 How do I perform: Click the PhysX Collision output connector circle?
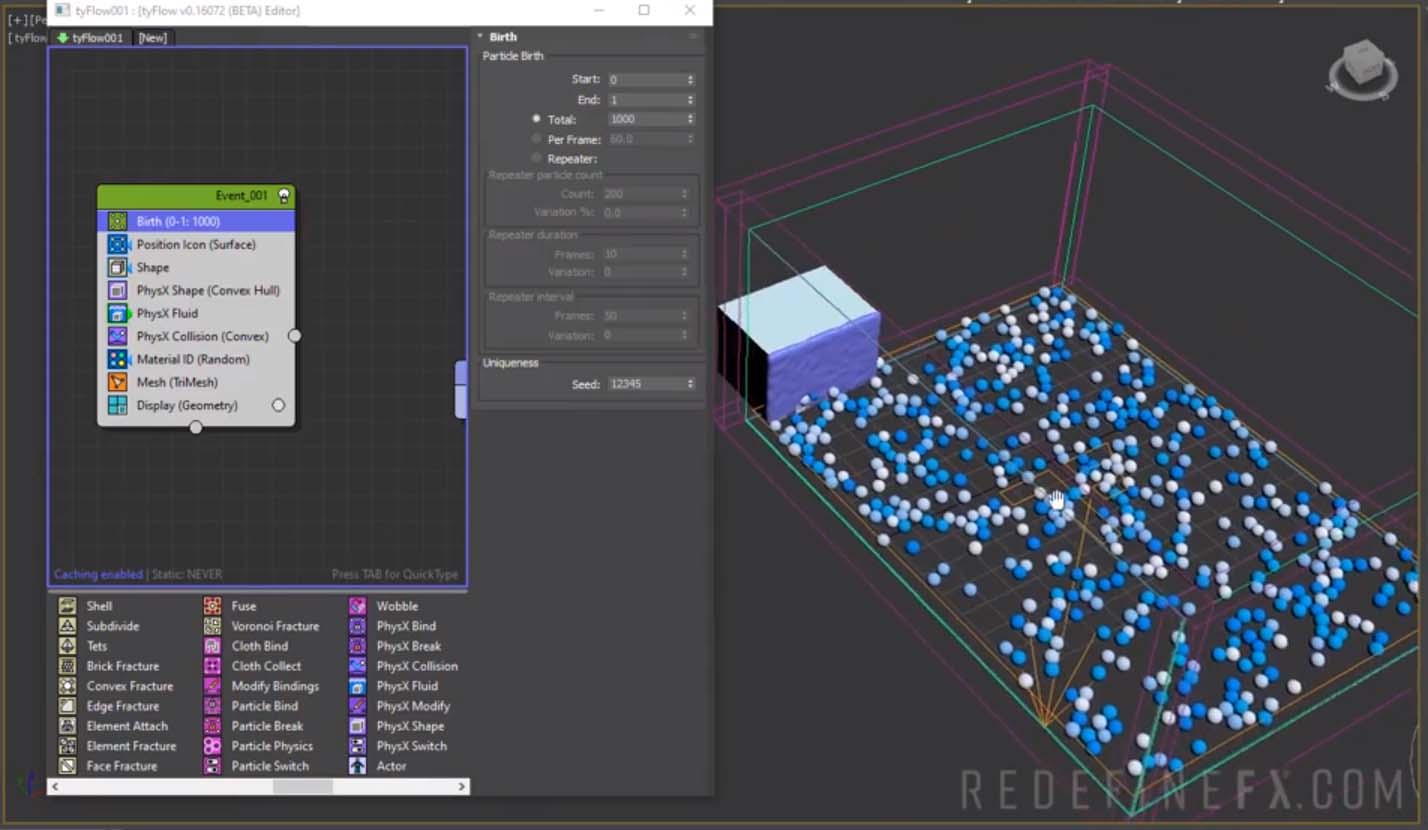[295, 336]
